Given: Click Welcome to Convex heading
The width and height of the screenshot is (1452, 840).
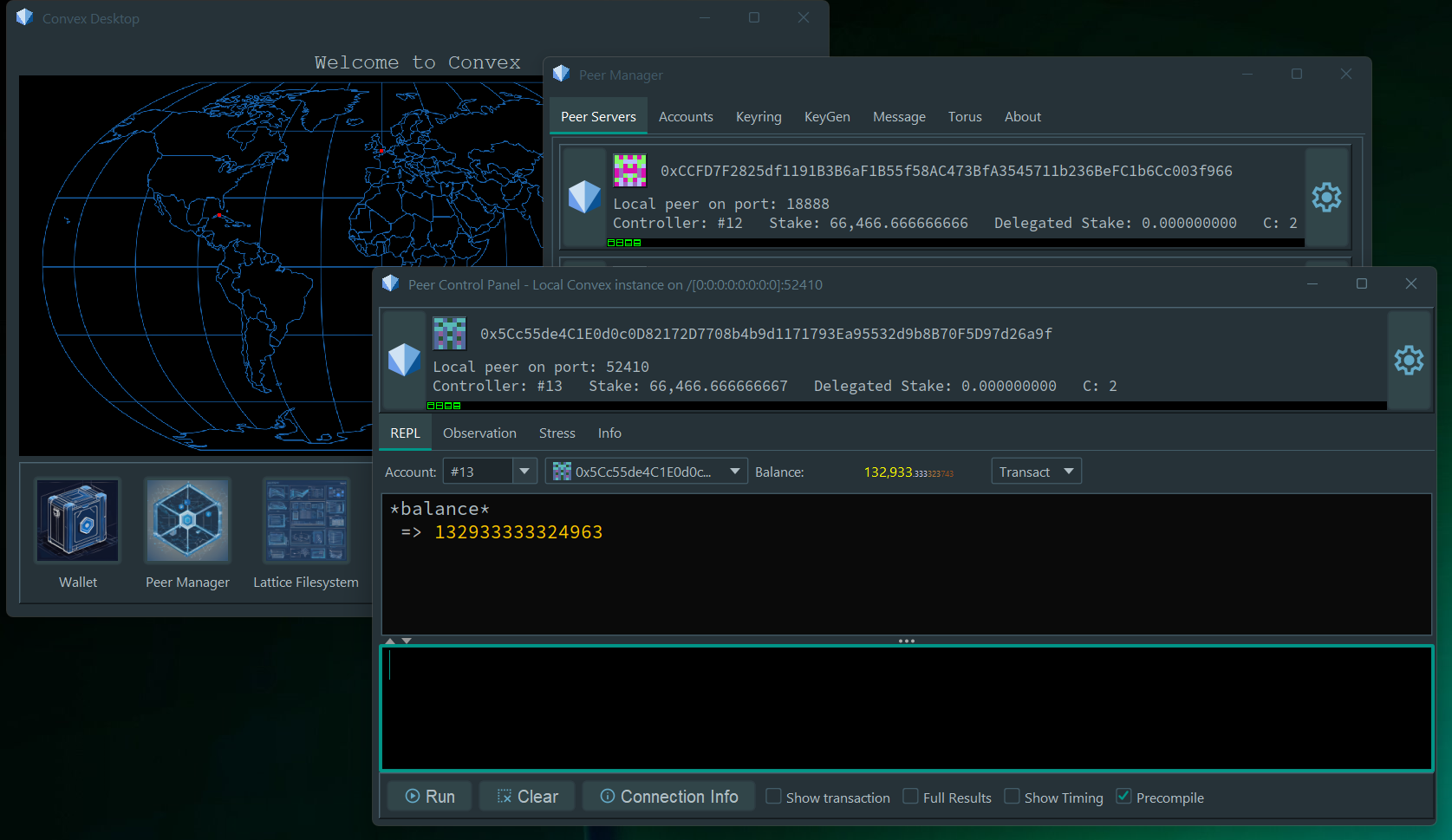Looking at the screenshot, I should click(417, 62).
